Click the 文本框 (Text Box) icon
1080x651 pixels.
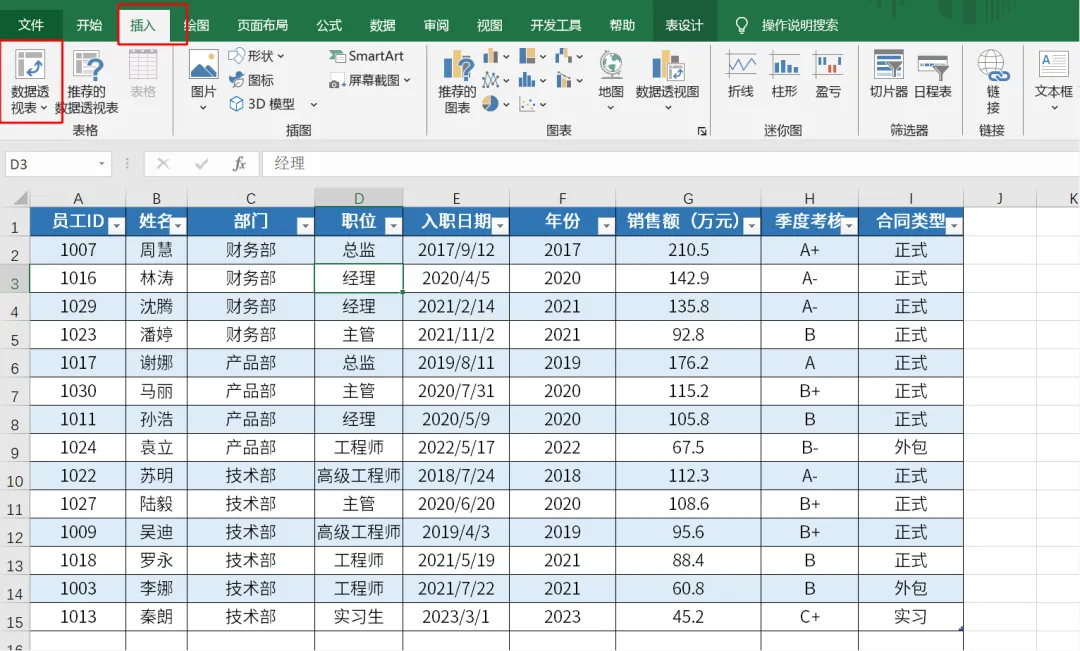point(1054,65)
